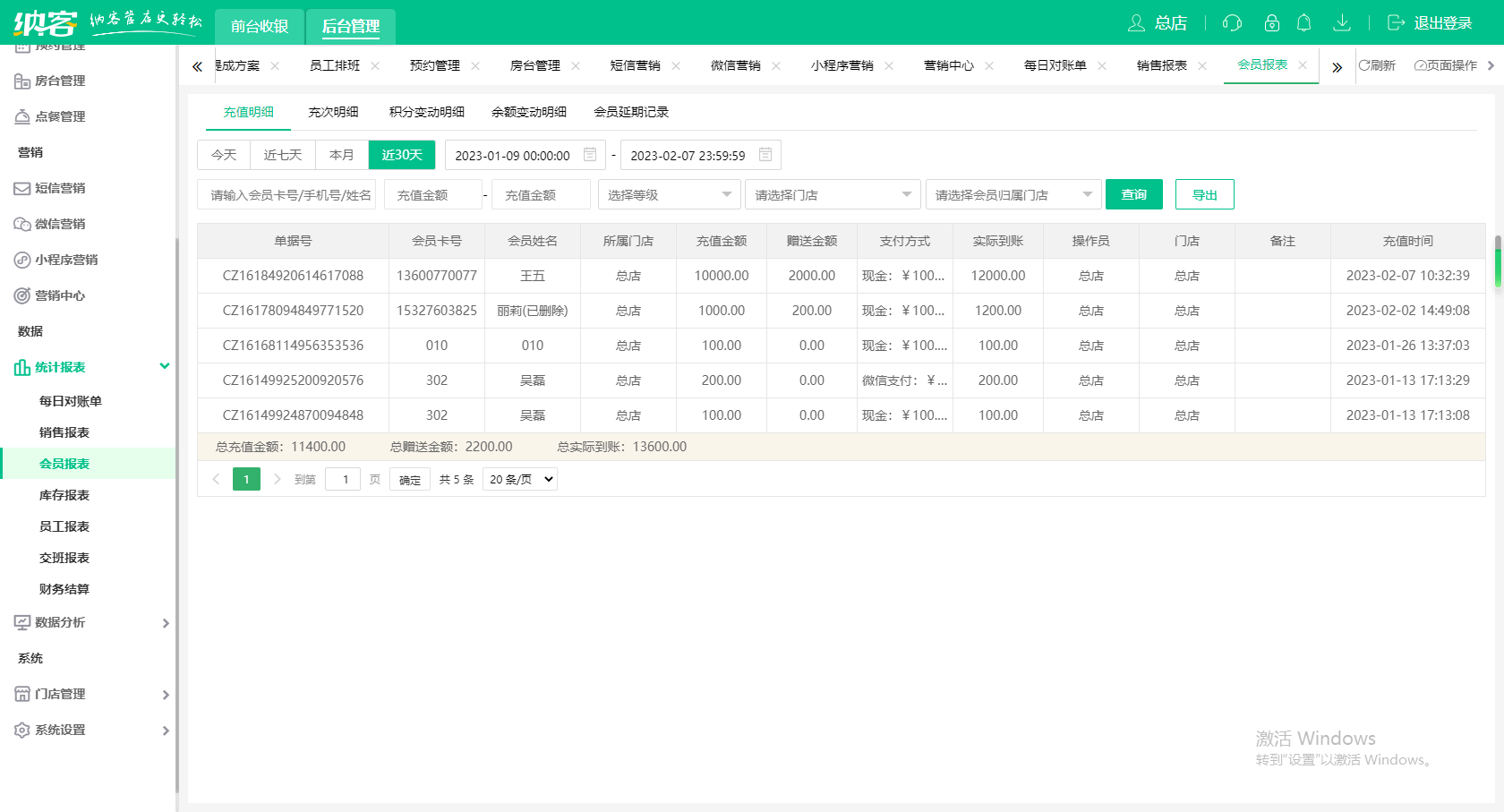Close the 销售报表 tab

pos(1202,65)
